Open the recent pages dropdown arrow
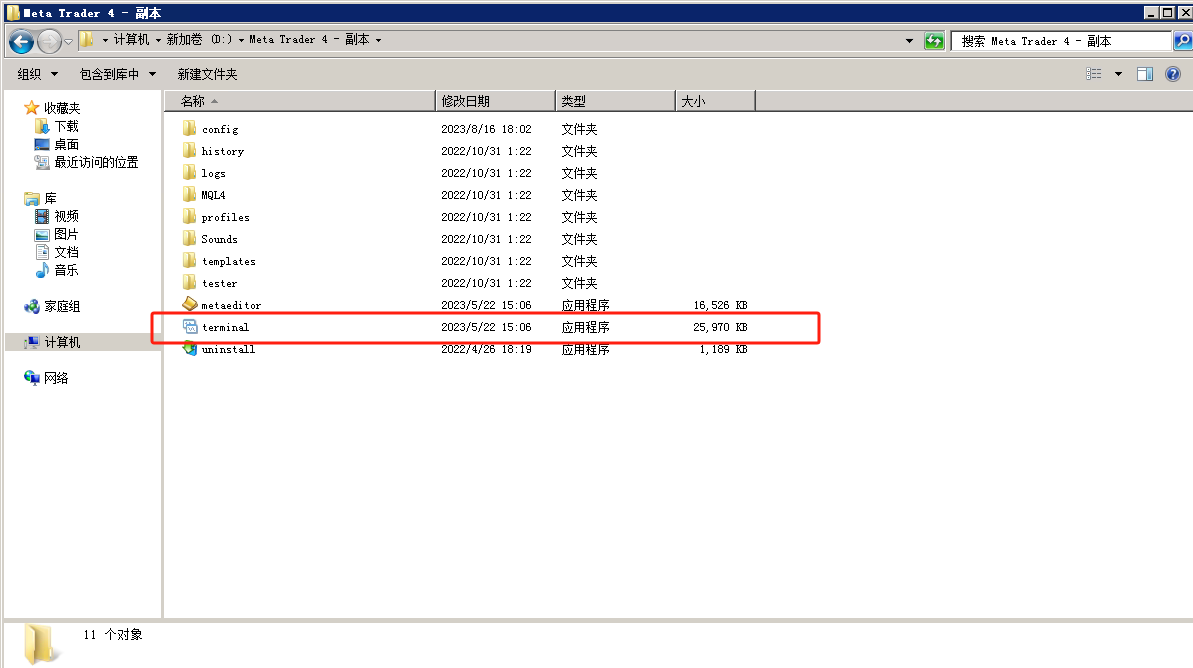Viewport: 1193px width, 668px height. tap(68, 41)
